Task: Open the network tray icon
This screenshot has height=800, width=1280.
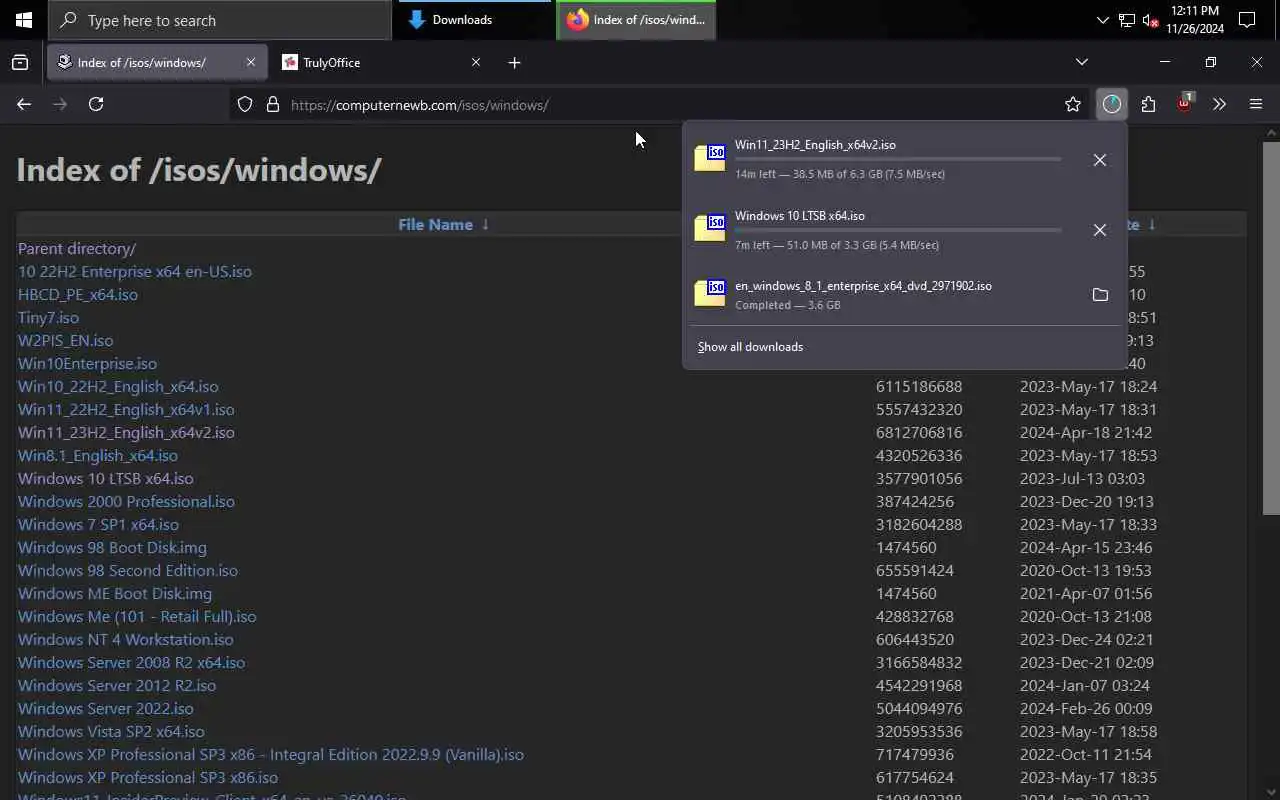Action: [1127, 20]
